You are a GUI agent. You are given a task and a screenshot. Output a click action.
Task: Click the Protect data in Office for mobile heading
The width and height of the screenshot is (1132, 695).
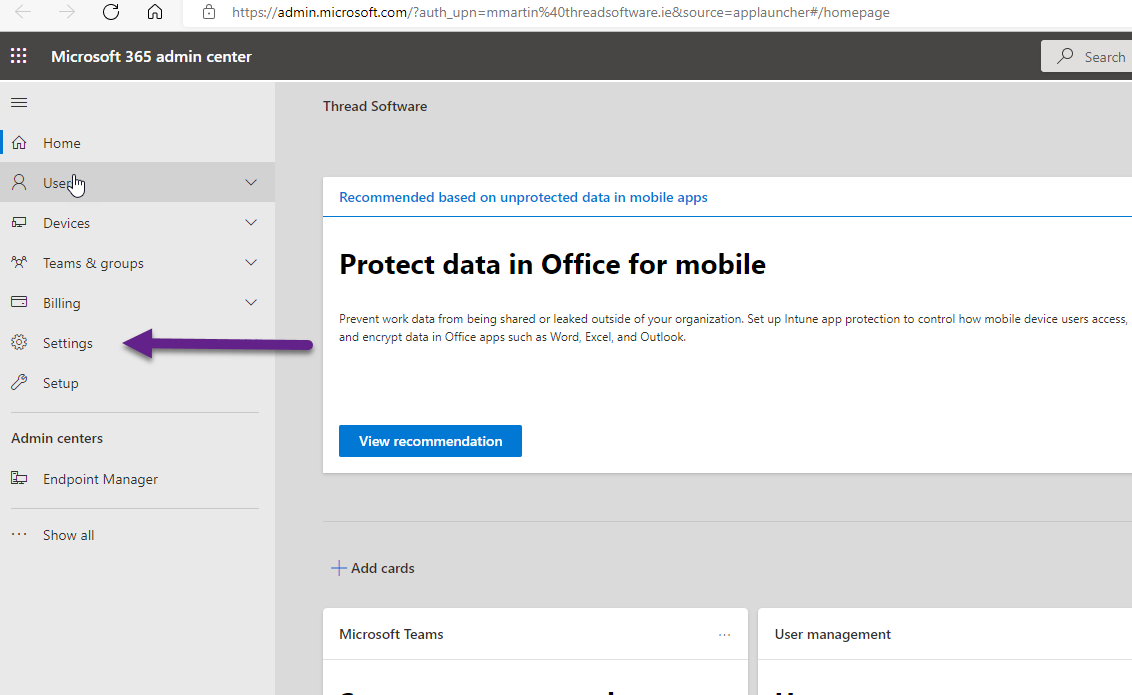[552, 264]
